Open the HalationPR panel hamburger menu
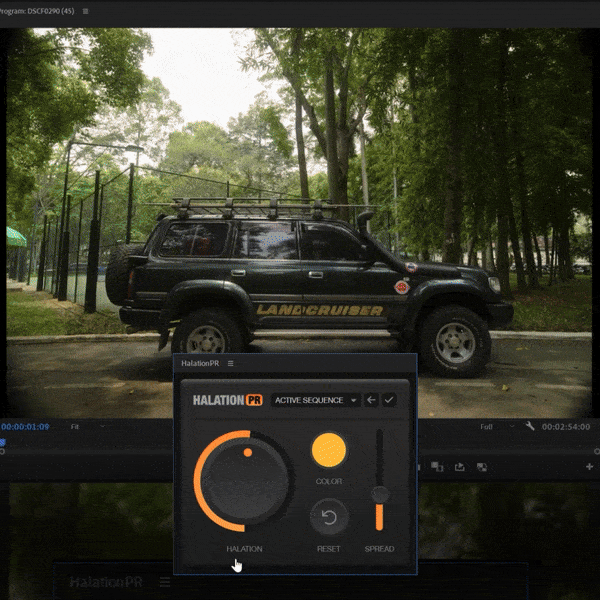This screenshot has width=600, height=600. (230, 364)
